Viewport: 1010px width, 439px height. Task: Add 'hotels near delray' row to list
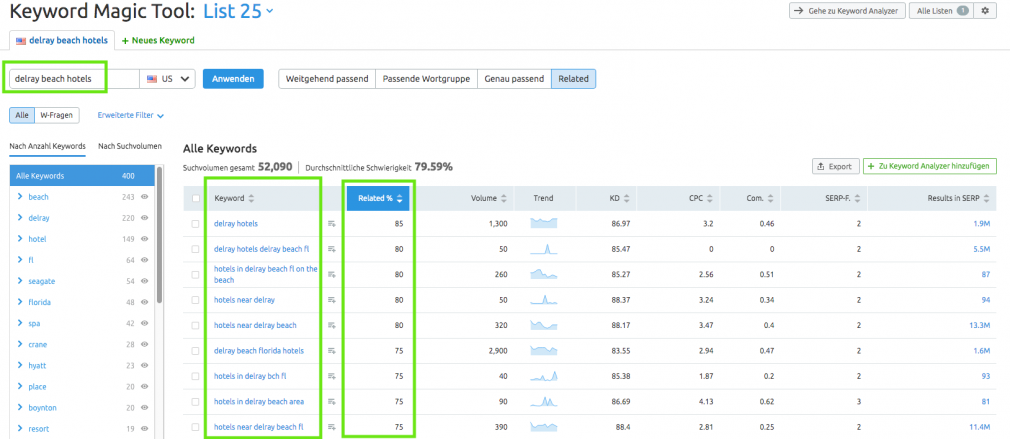(332, 299)
